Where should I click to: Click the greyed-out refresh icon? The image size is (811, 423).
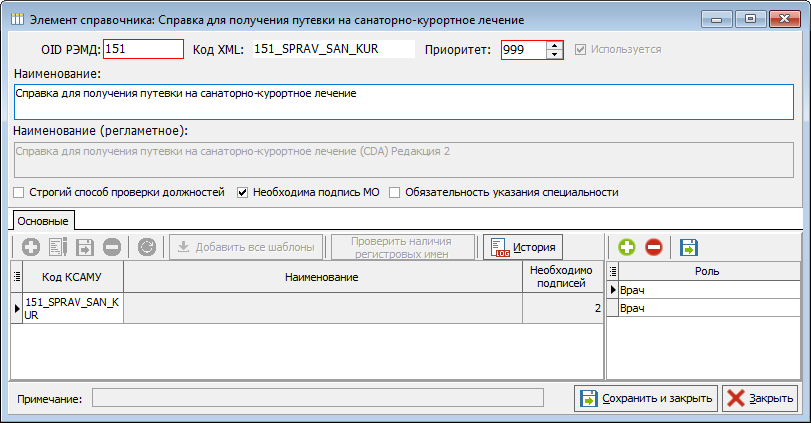pos(147,246)
